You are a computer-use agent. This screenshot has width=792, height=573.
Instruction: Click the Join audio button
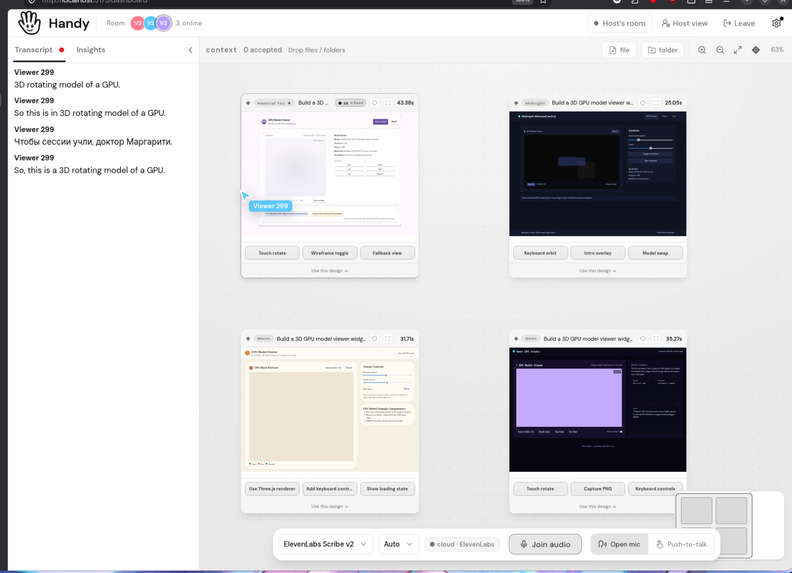pyautogui.click(x=546, y=544)
